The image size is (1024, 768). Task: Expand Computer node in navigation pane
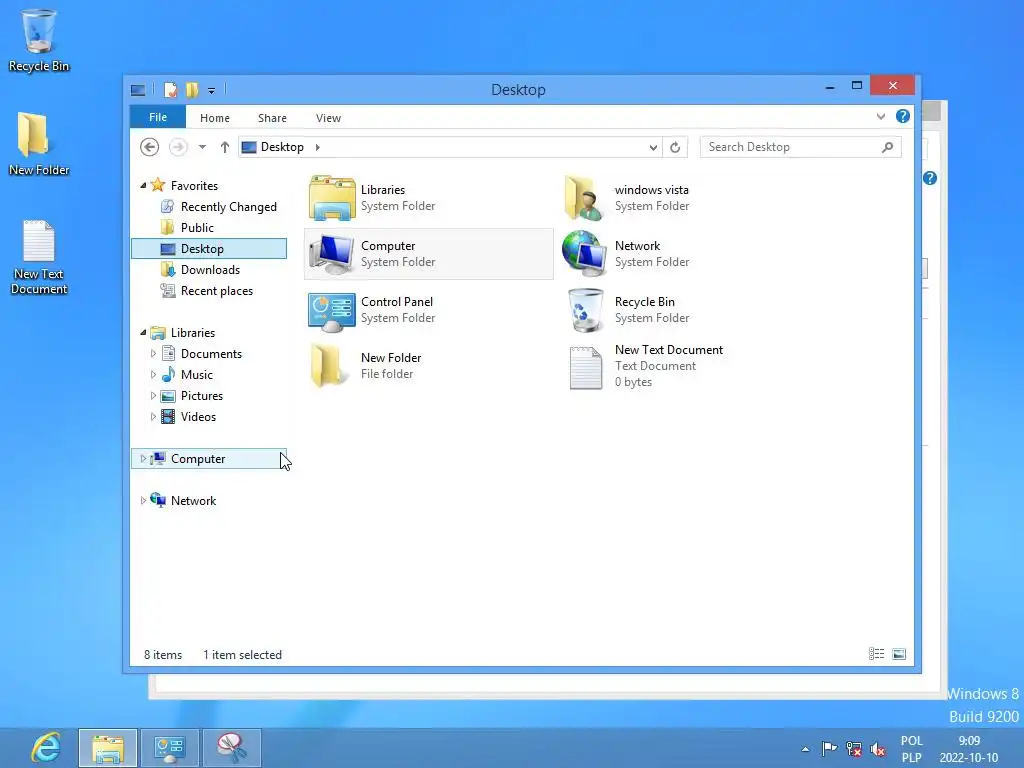tap(143, 458)
